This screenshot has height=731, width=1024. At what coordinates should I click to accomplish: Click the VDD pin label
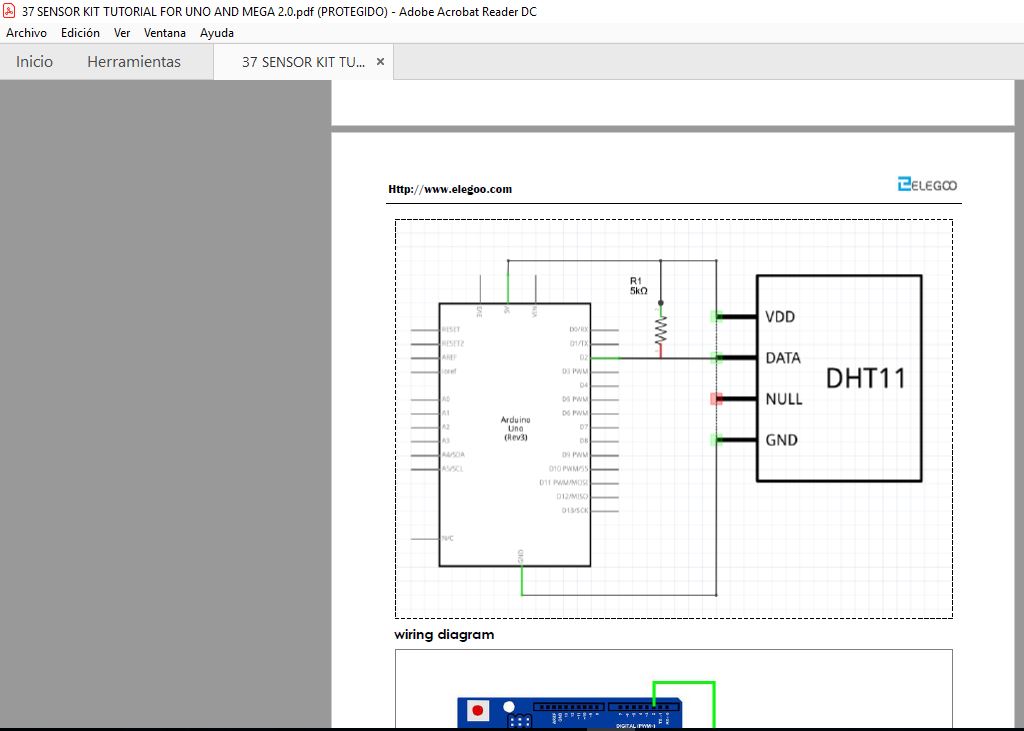point(780,317)
